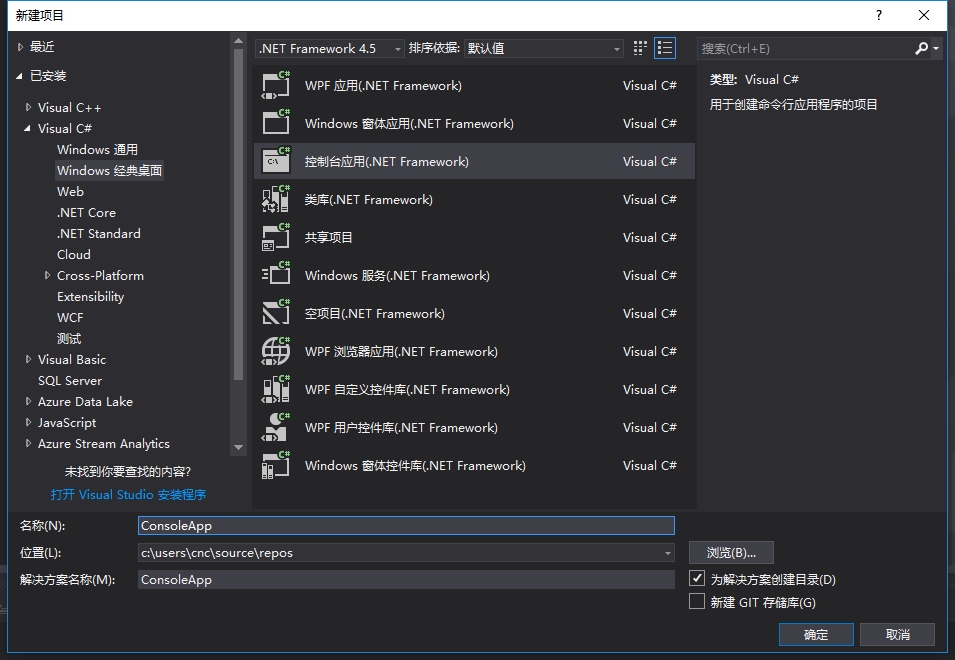Click the 搜索(Ctrl+E) search box
Screen dimensions: 955x660
tap(805, 48)
